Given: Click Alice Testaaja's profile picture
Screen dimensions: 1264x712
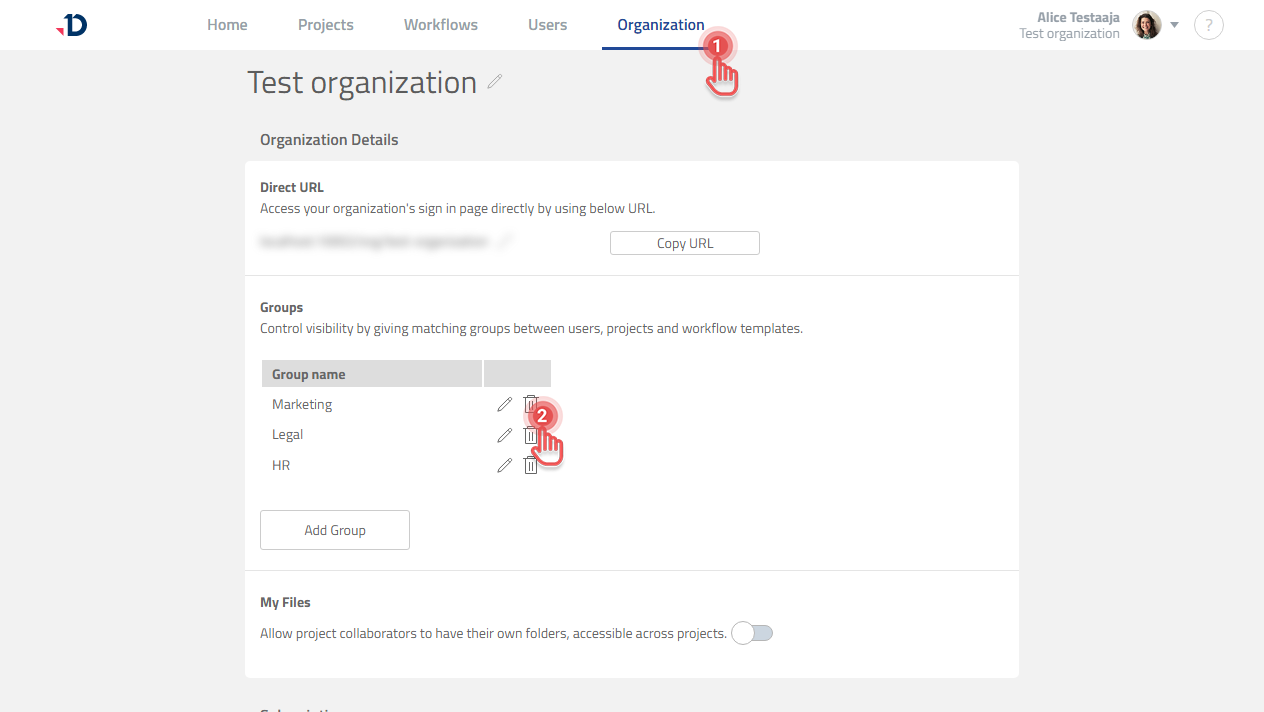Looking at the screenshot, I should pos(1146,24).
